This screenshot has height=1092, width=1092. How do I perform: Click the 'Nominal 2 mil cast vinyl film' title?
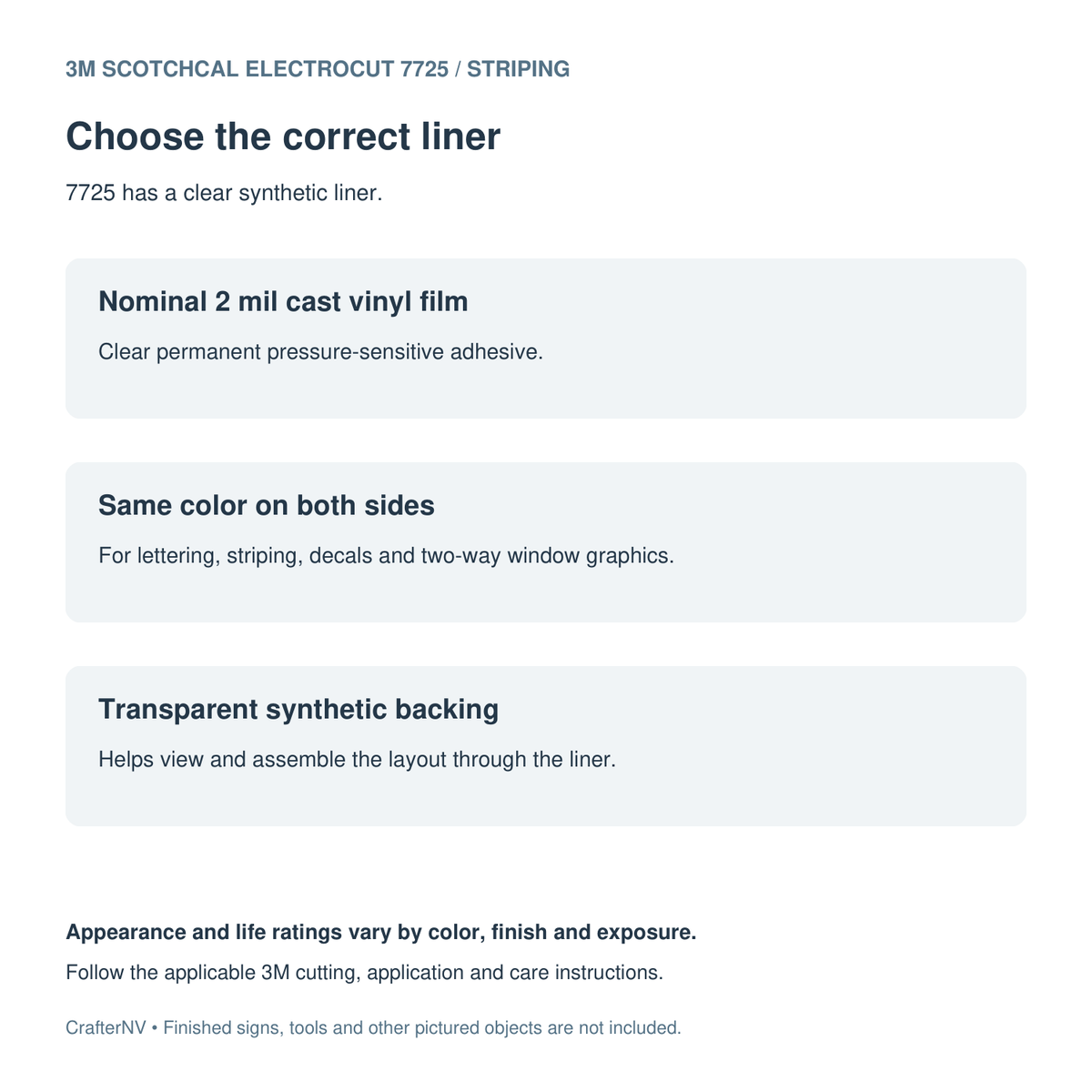tap(283, 301)
